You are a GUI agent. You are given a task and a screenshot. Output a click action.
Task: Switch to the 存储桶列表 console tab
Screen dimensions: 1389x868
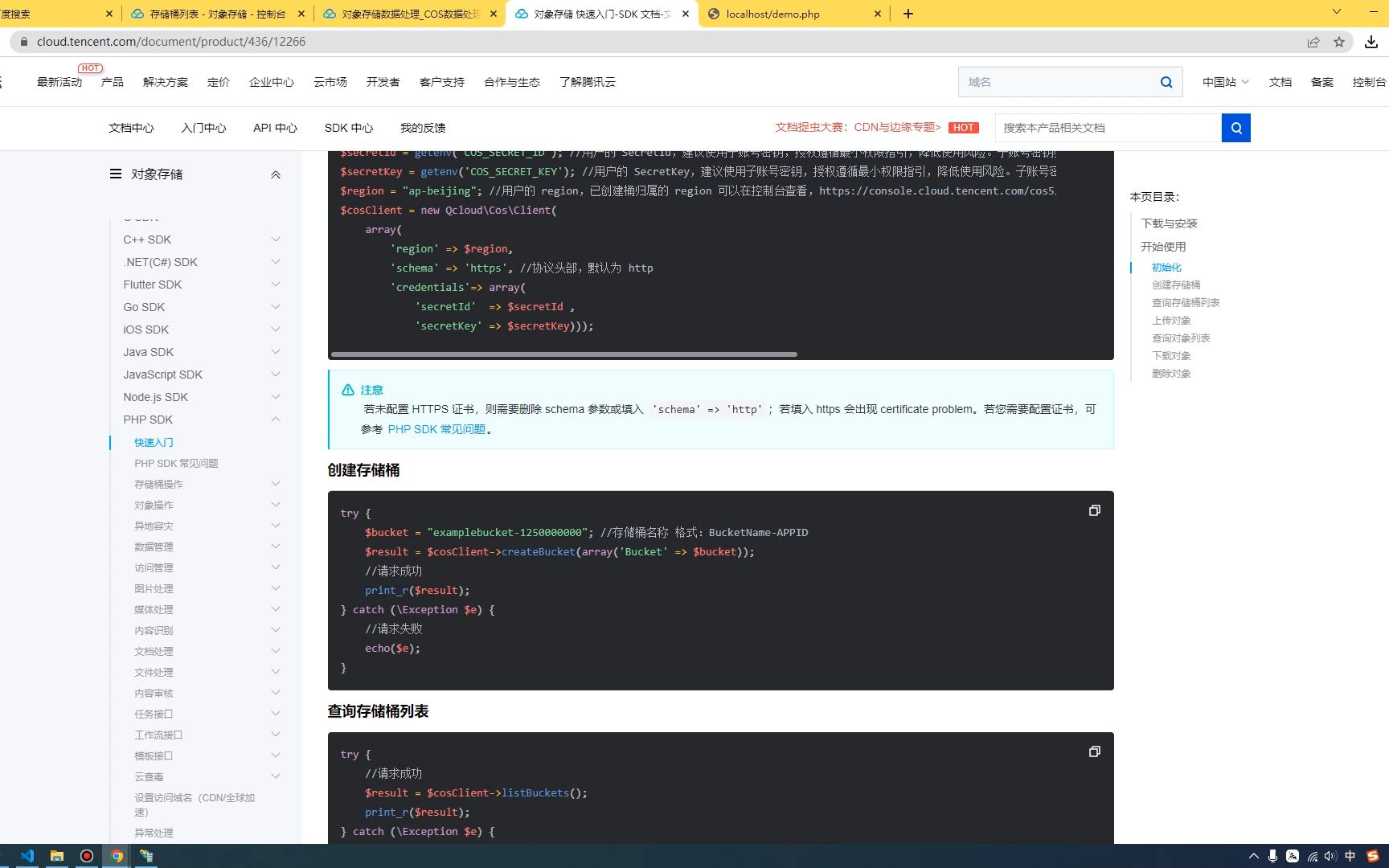tap(217, 14)
